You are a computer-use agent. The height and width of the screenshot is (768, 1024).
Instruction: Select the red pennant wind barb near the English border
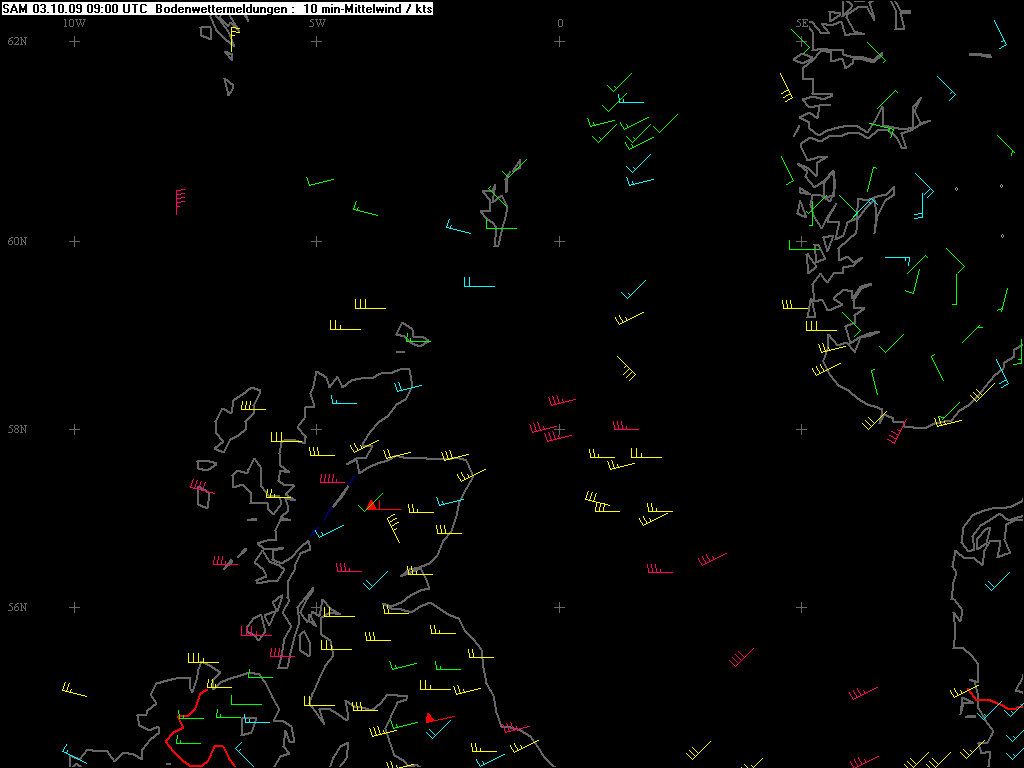point(430,718)
